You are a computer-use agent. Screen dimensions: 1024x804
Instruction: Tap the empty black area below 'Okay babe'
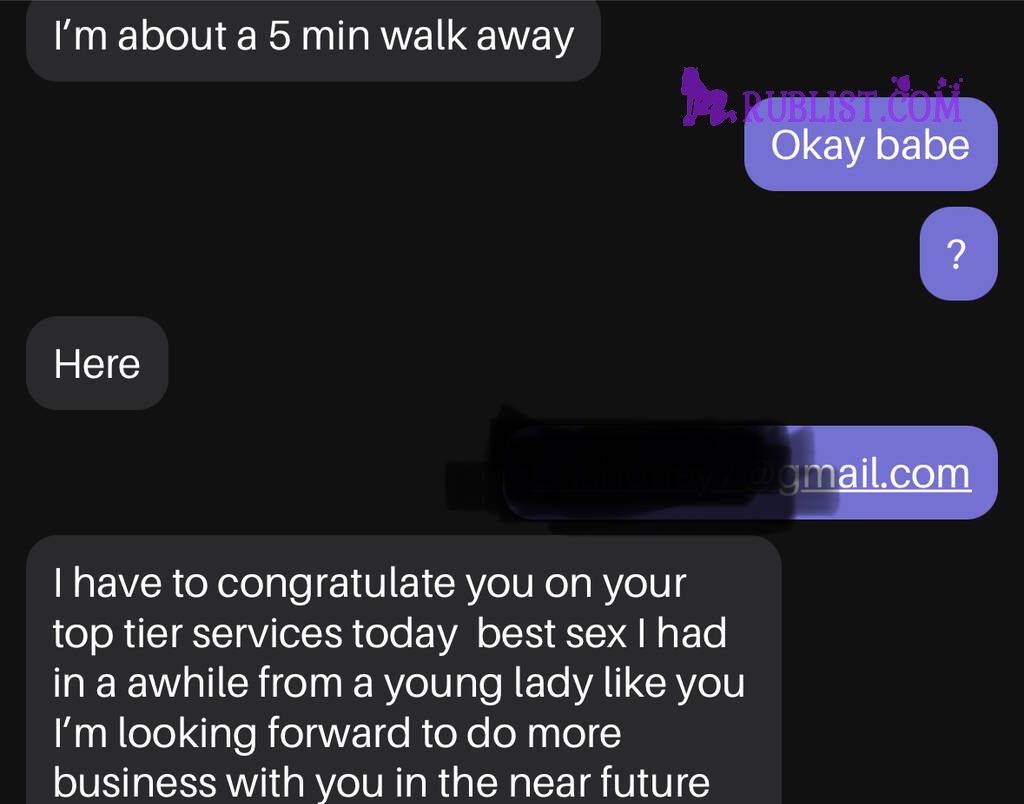pos(457,255)
